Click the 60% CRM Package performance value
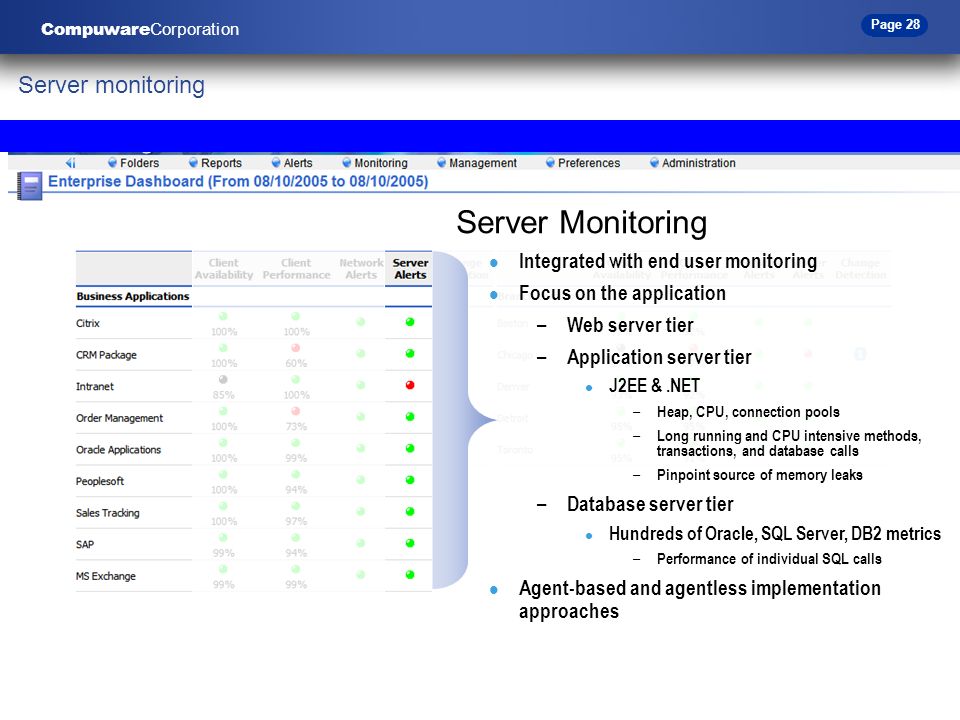The height and width of the screenshot is (720, 960). tap(296, 363)
